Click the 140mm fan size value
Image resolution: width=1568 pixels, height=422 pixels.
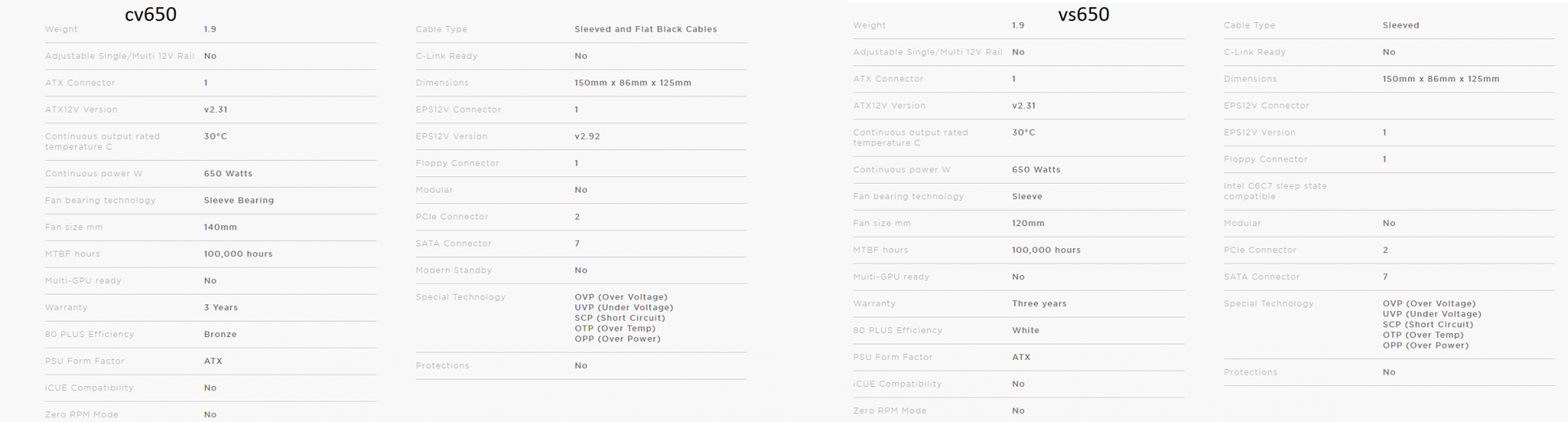pyautogui.click(x=220, y=228)
